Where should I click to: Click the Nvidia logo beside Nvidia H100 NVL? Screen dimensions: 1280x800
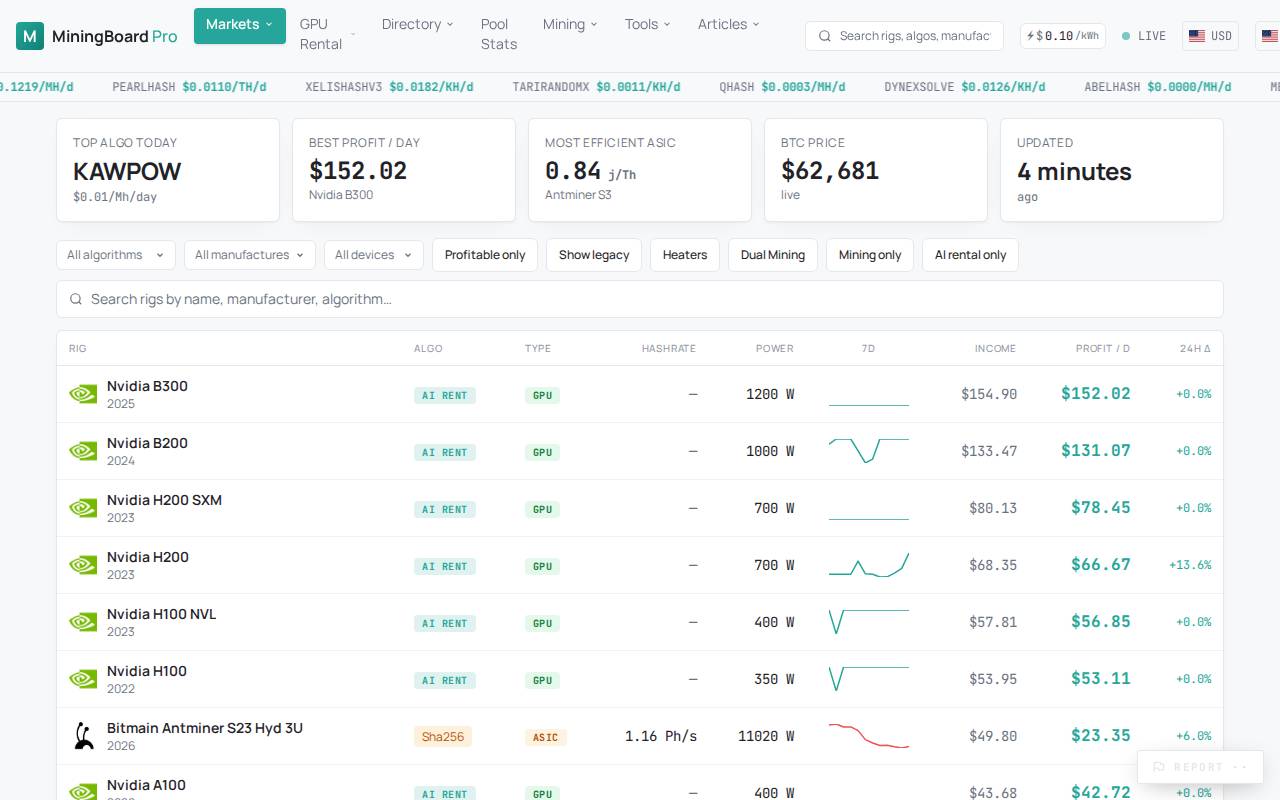83,622
